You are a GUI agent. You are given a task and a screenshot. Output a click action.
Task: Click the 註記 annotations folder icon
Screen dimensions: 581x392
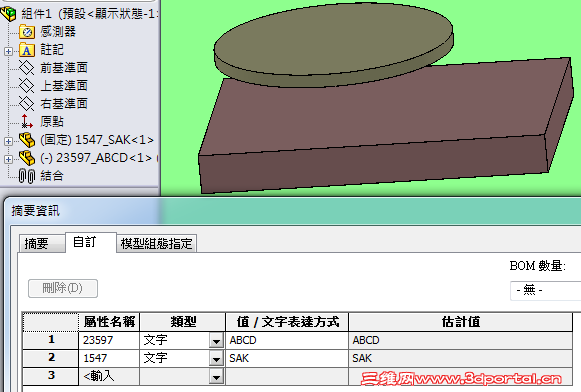click(x=27, y=50)
